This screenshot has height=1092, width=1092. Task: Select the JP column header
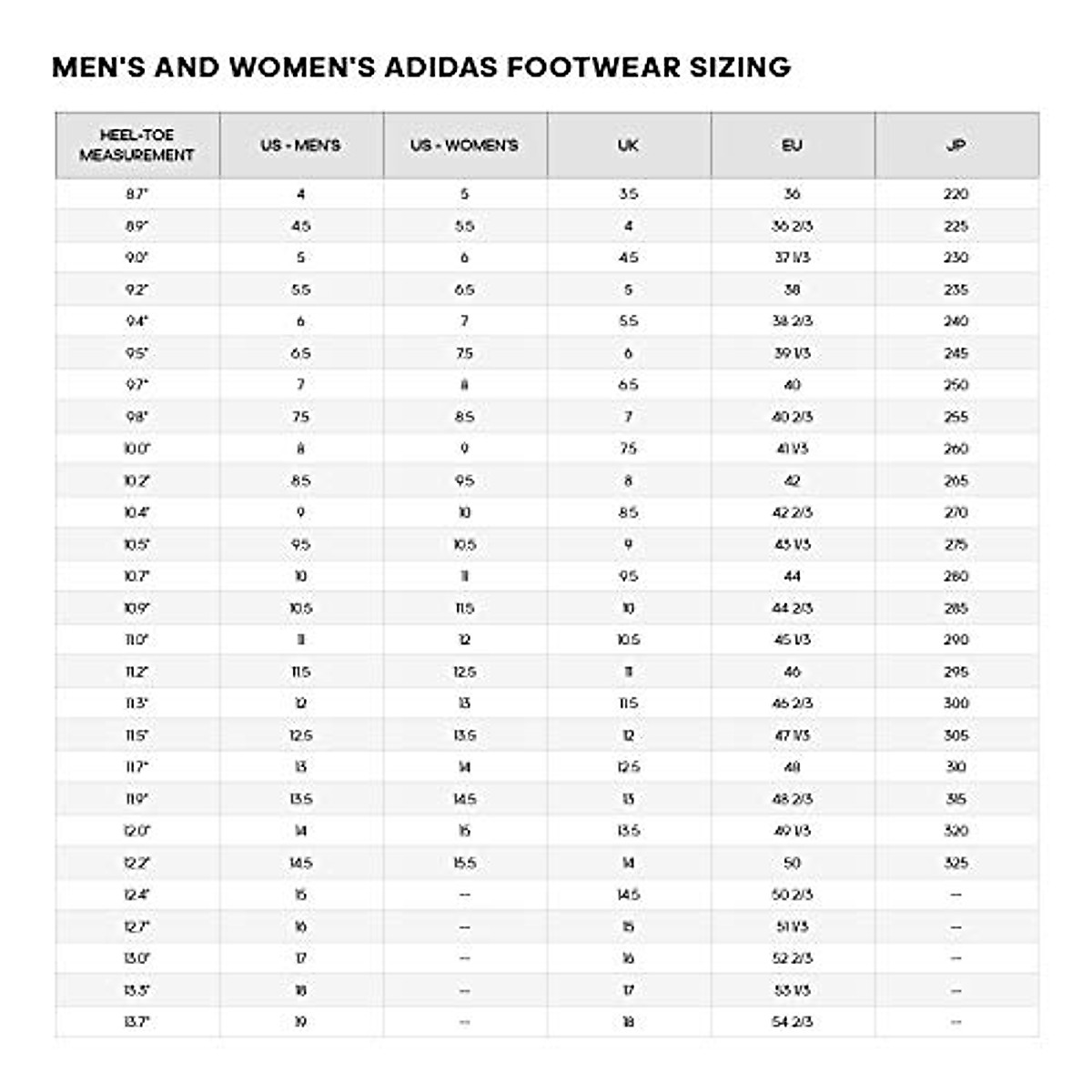click(955, 146)
